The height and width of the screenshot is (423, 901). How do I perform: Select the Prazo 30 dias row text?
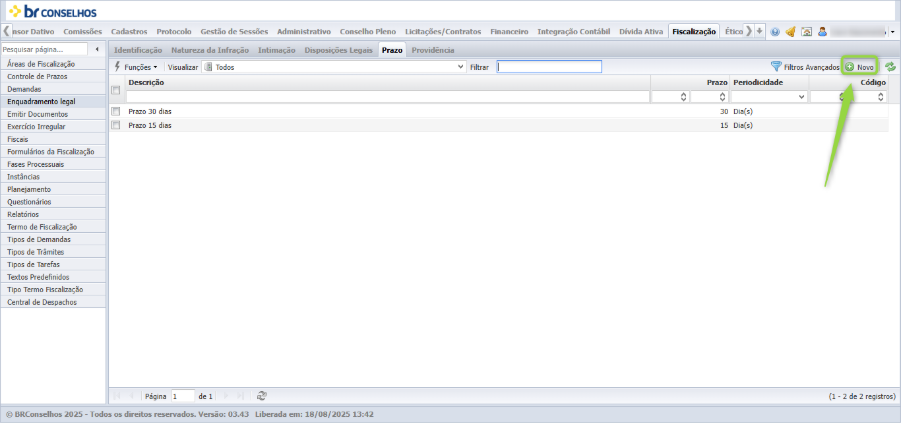pyautogui.click(x=150, y=111)
